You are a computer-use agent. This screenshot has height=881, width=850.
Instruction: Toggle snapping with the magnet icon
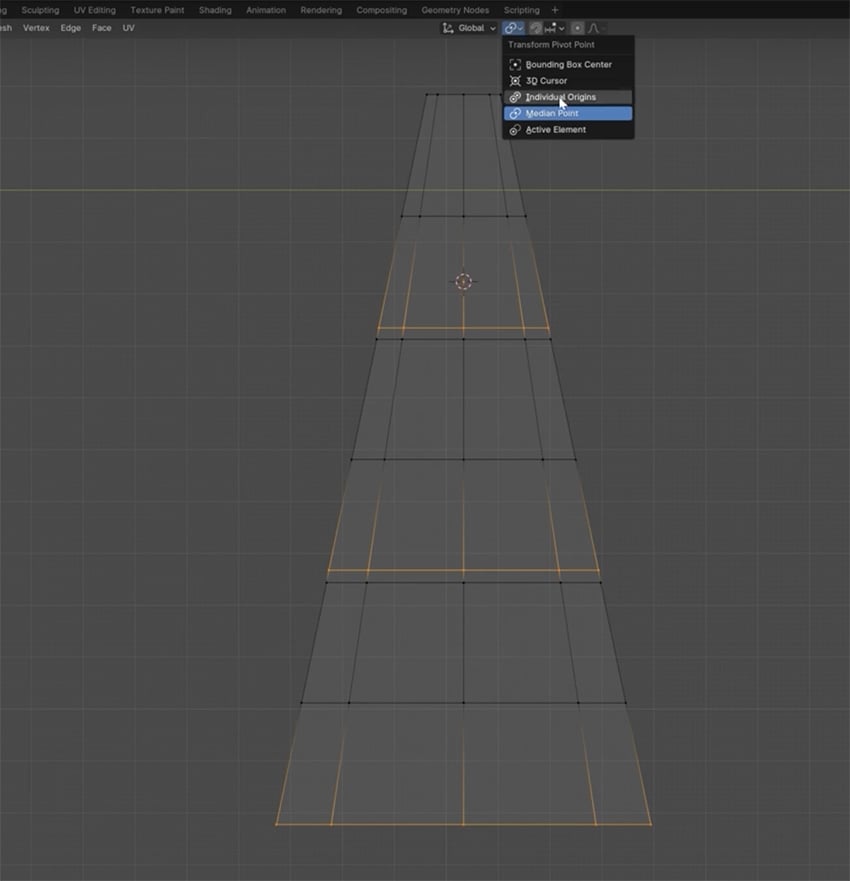point(535,28)
